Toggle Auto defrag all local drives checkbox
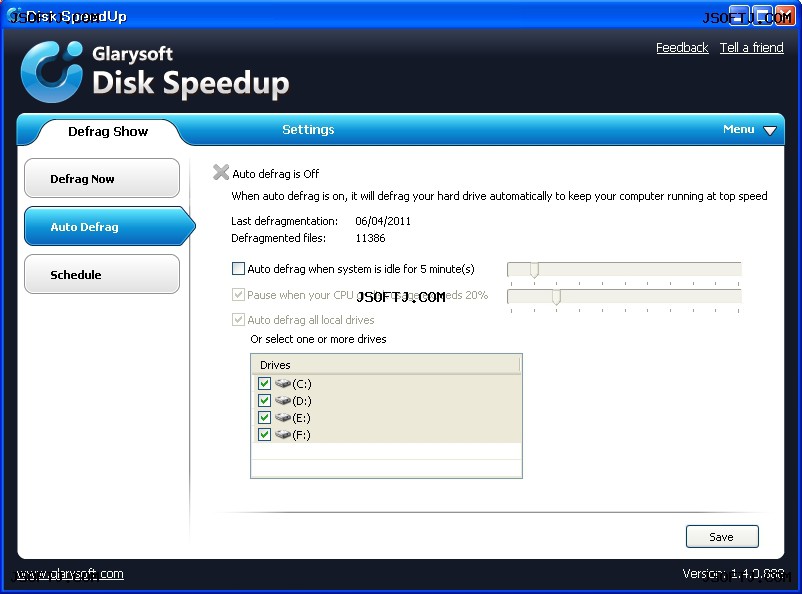 [x=238, y=320]
